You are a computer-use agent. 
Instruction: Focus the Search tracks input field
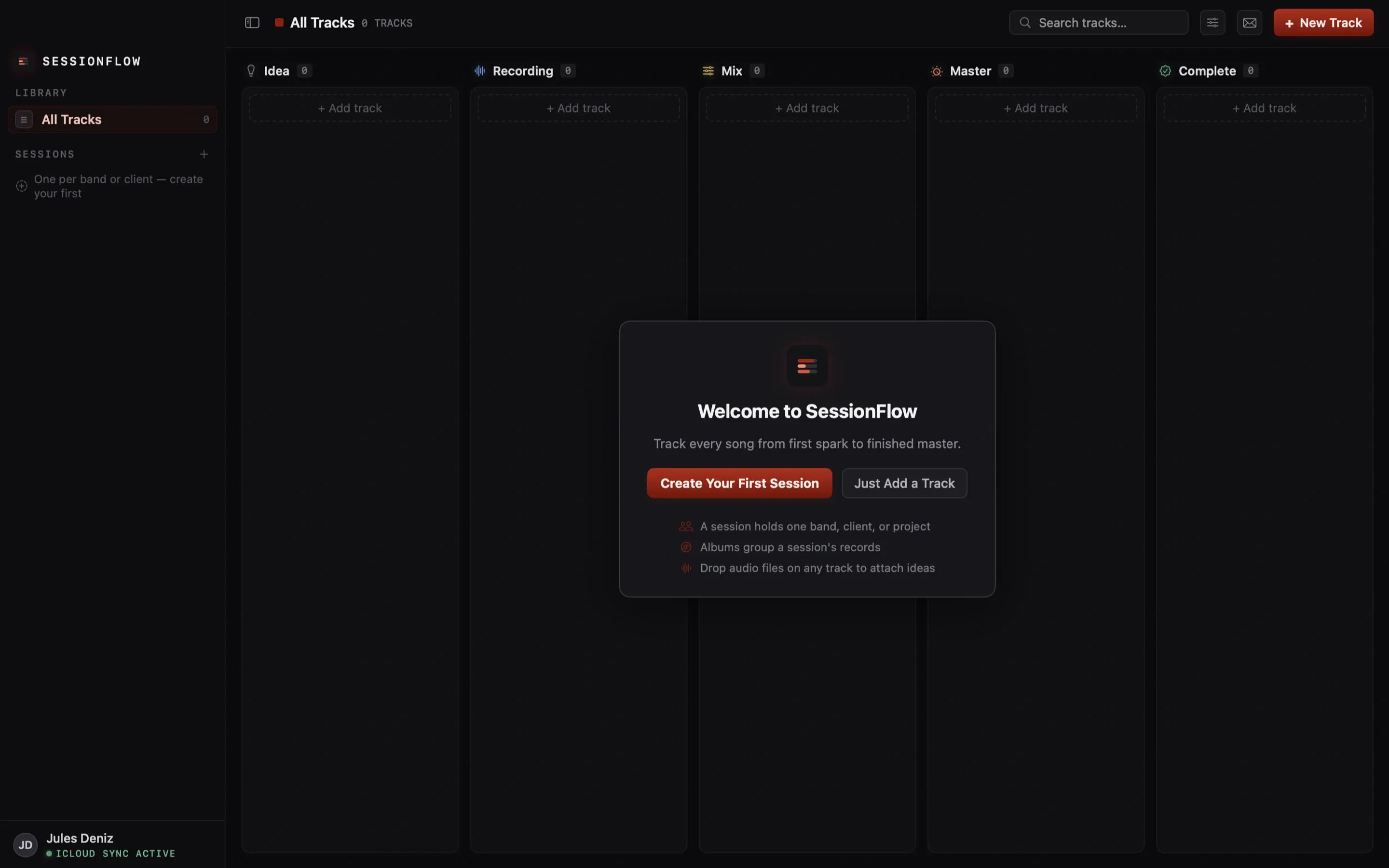(x=1098, y=22)
